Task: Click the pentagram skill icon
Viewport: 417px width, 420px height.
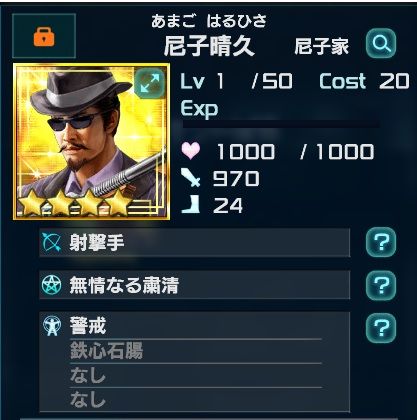Action: click(x=52, y=285)
